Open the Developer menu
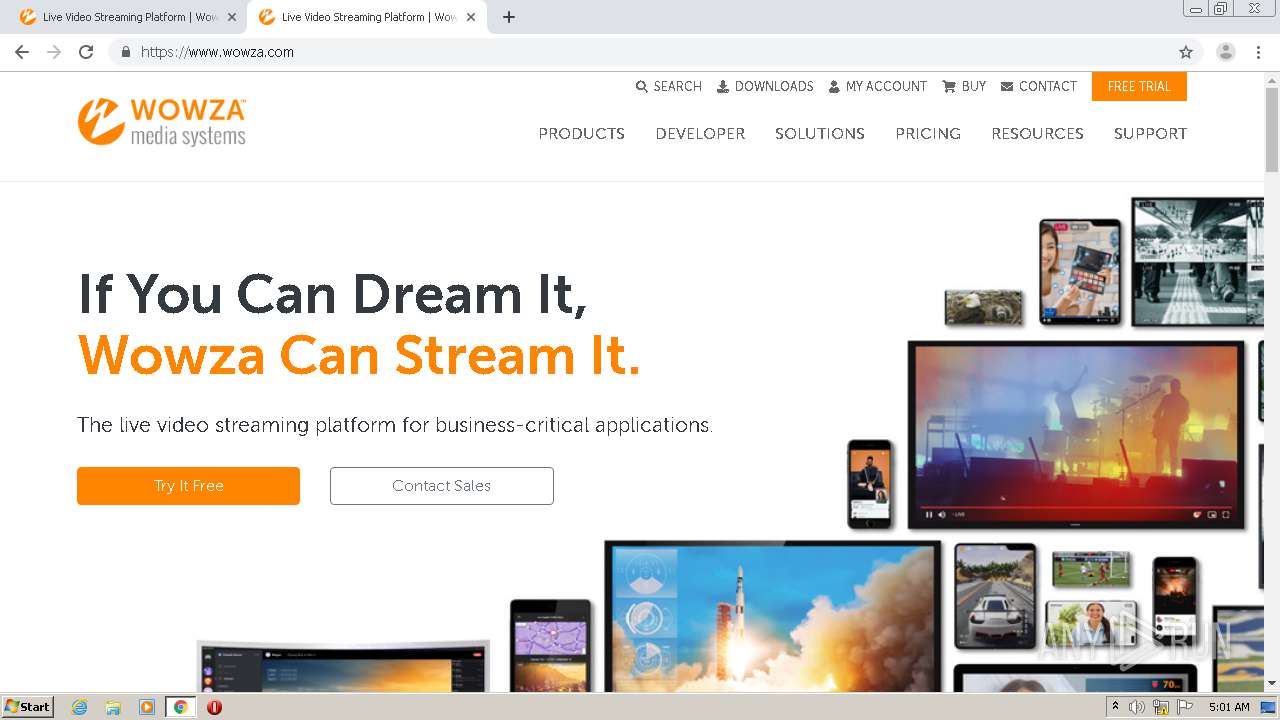This screenshot has width=1280, height=720. click(700, 134)
